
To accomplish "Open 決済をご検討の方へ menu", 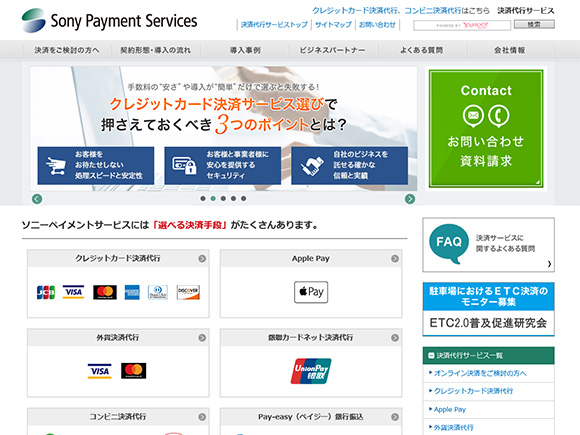I will coord(67,50).
